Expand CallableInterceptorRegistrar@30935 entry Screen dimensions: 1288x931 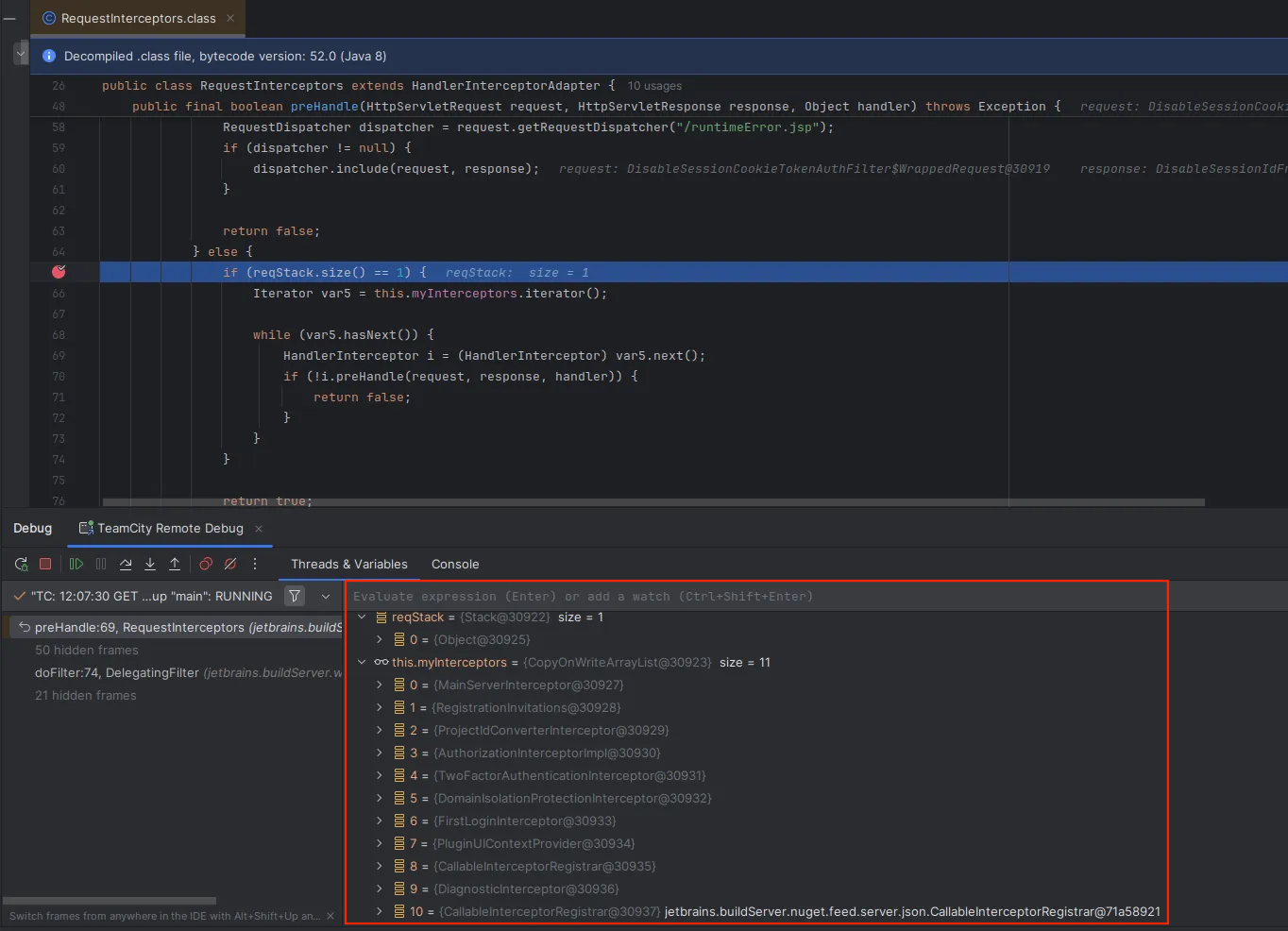pos(380,866)
